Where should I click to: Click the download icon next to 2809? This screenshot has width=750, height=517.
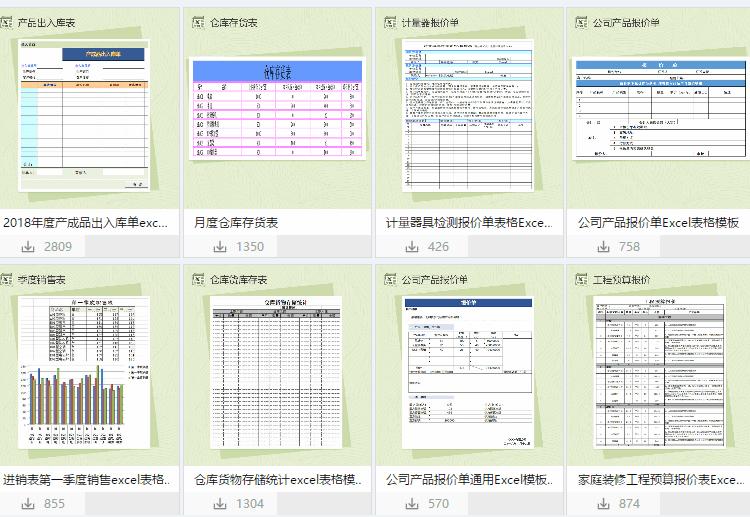(x=28, y=247)
